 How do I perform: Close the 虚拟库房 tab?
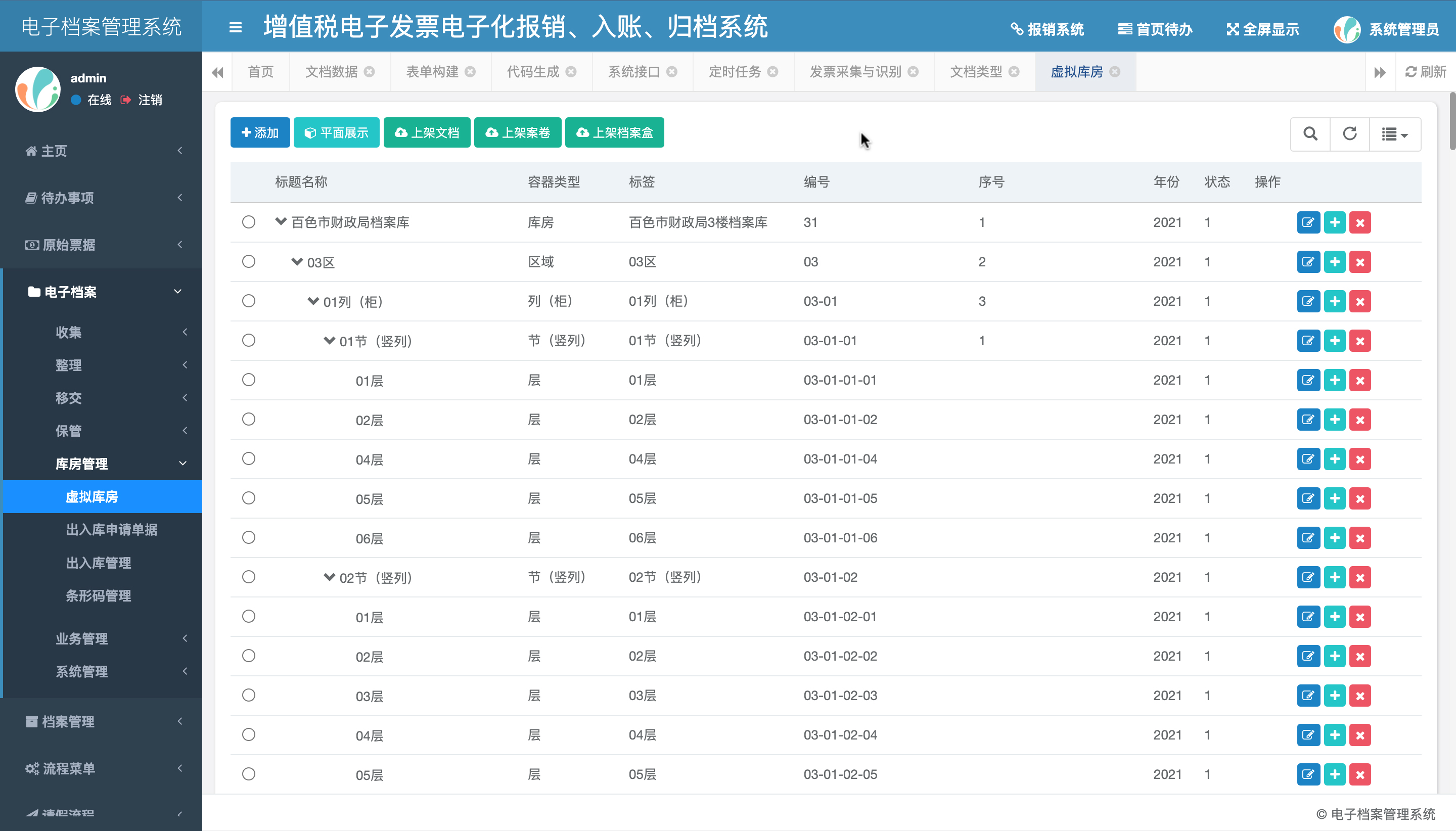(1115, 72)
